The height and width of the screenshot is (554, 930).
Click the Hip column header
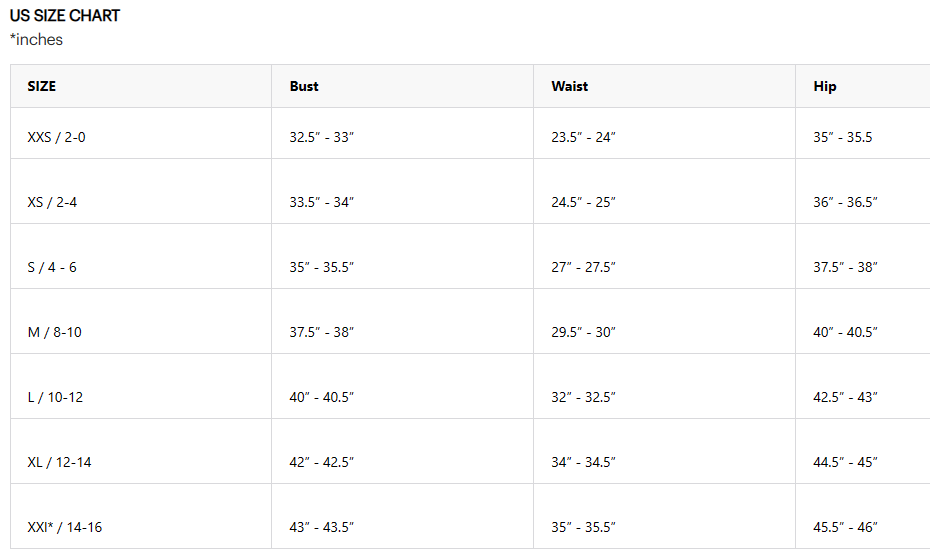(x=825, y=86)
